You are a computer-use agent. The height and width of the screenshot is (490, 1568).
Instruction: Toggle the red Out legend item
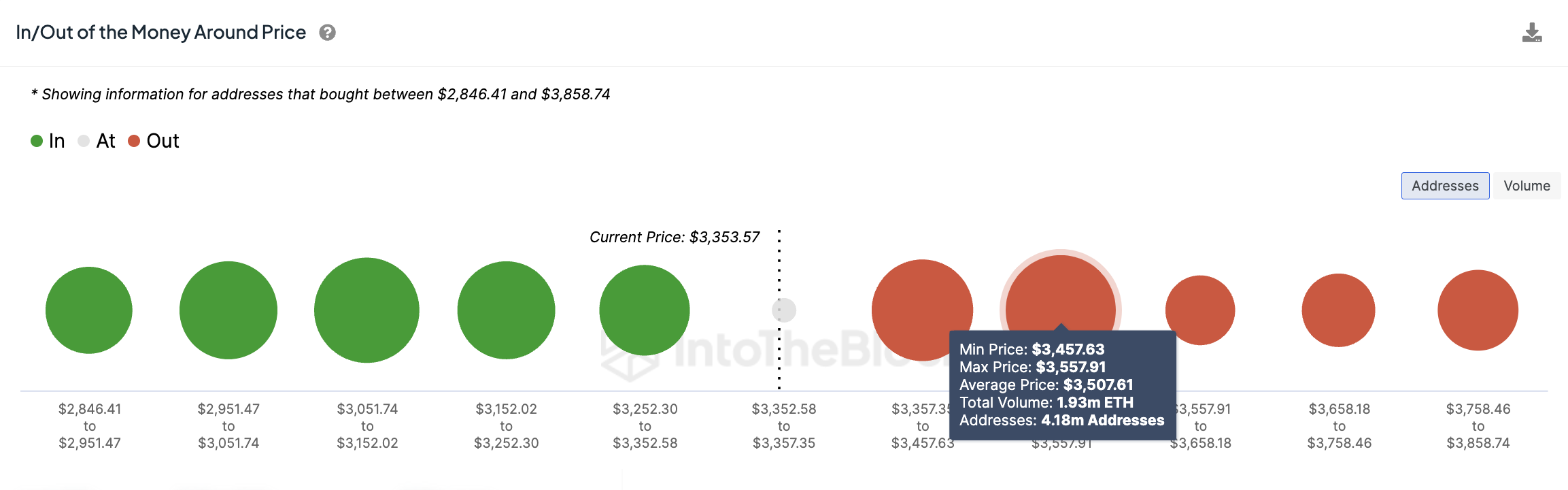tap(154, 141)
